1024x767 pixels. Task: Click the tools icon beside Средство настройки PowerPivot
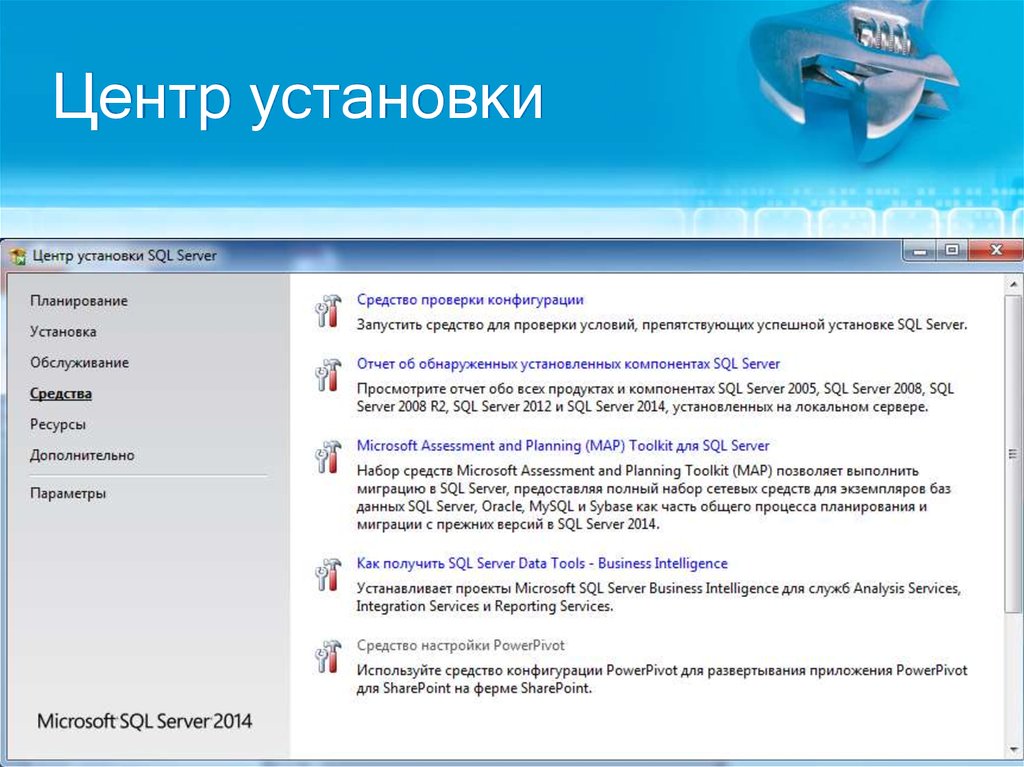click(328, 657)
